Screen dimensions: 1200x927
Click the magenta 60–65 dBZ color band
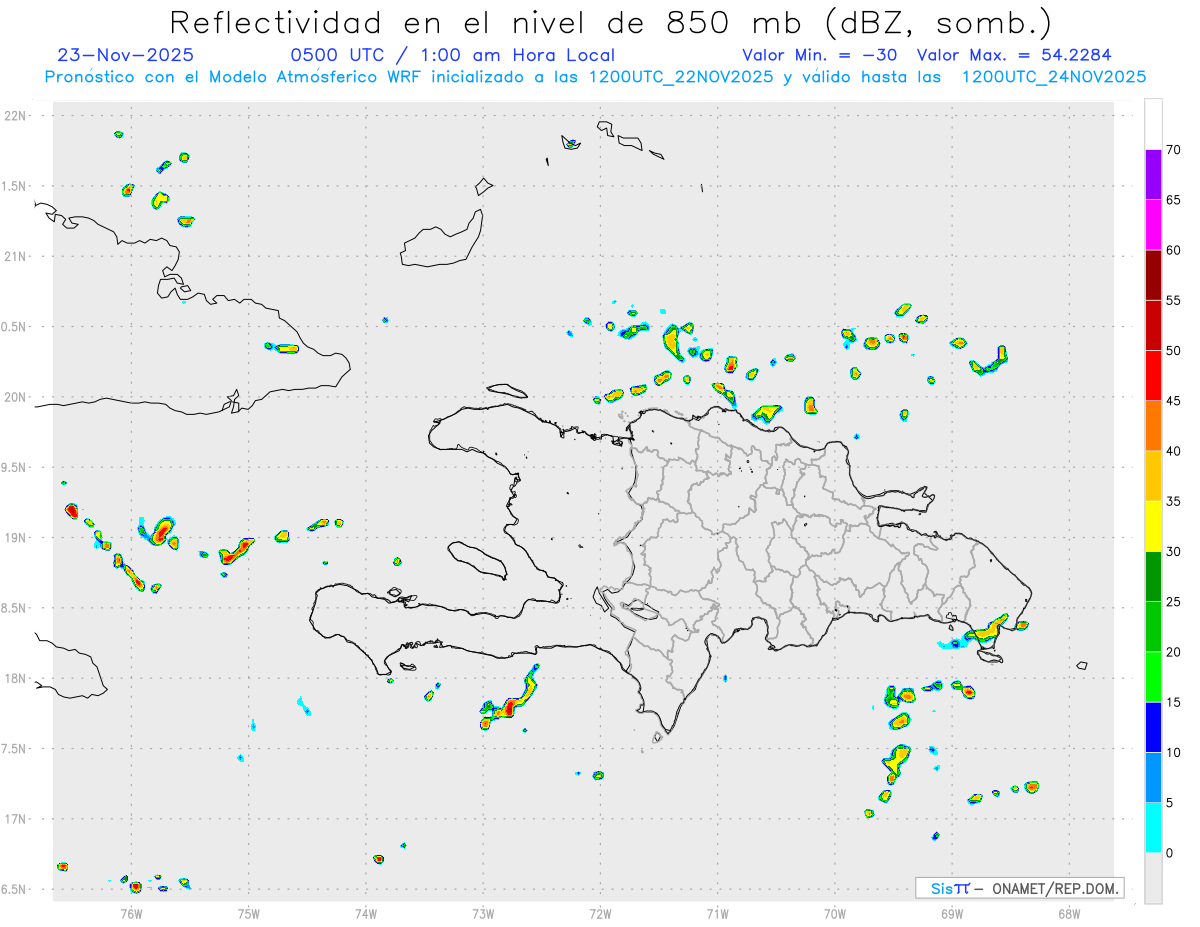pos(1153,224)
